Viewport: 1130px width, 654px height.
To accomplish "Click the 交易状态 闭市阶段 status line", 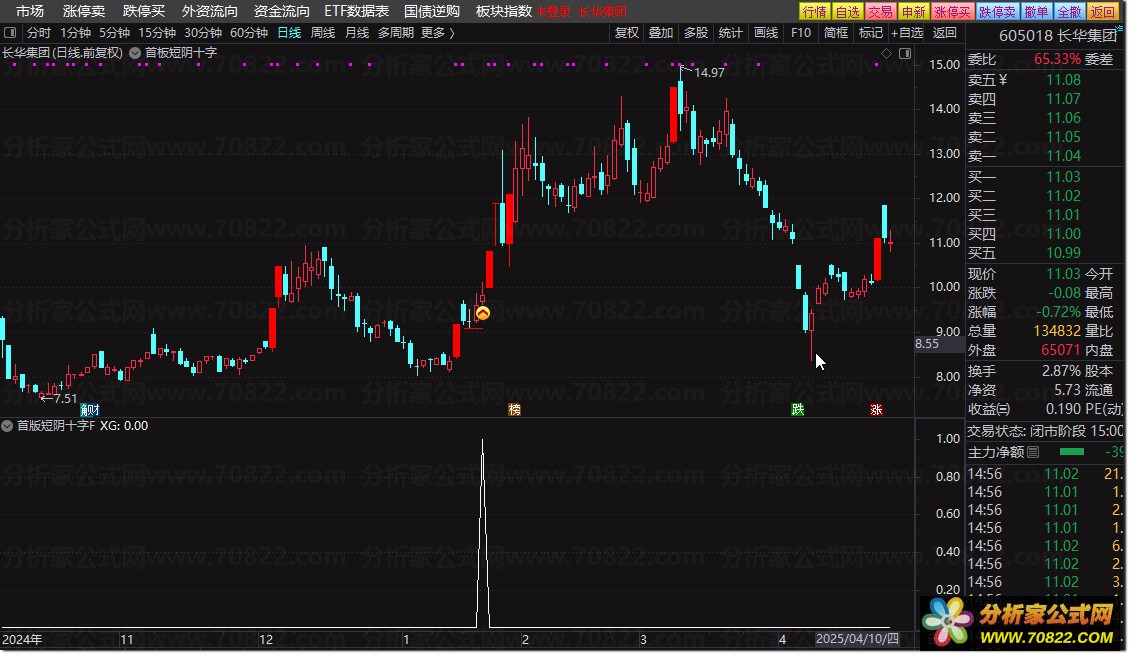I will pyautogui.click(x=1044, y=430).
